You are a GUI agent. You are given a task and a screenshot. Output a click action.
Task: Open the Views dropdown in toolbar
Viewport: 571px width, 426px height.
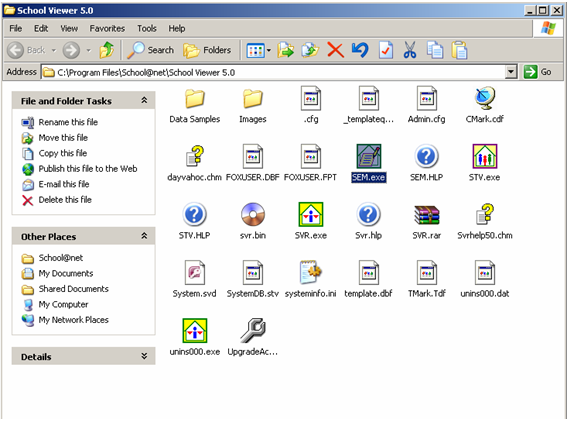[259, 50]
